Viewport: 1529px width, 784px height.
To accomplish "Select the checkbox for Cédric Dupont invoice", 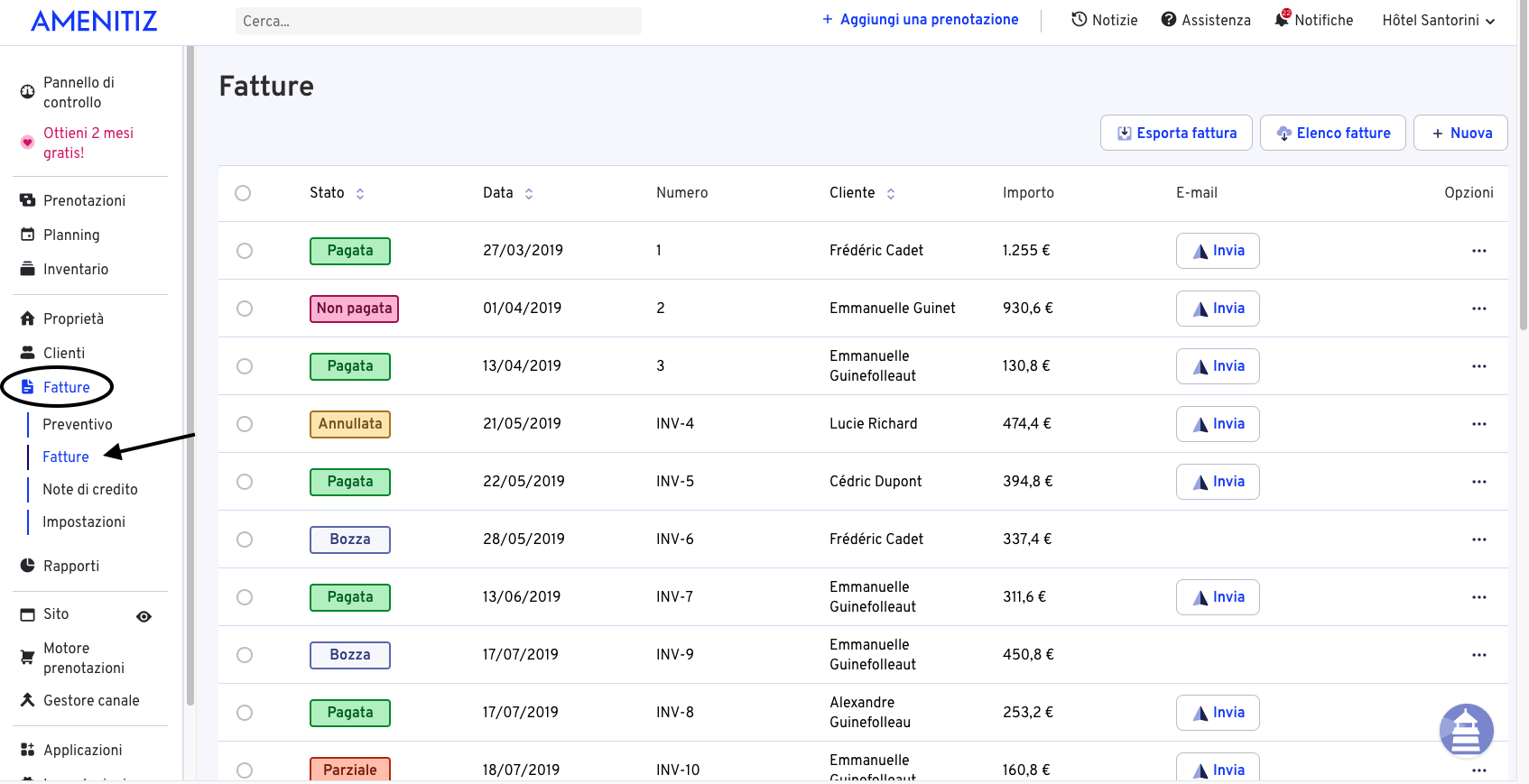I will (245, 482).
